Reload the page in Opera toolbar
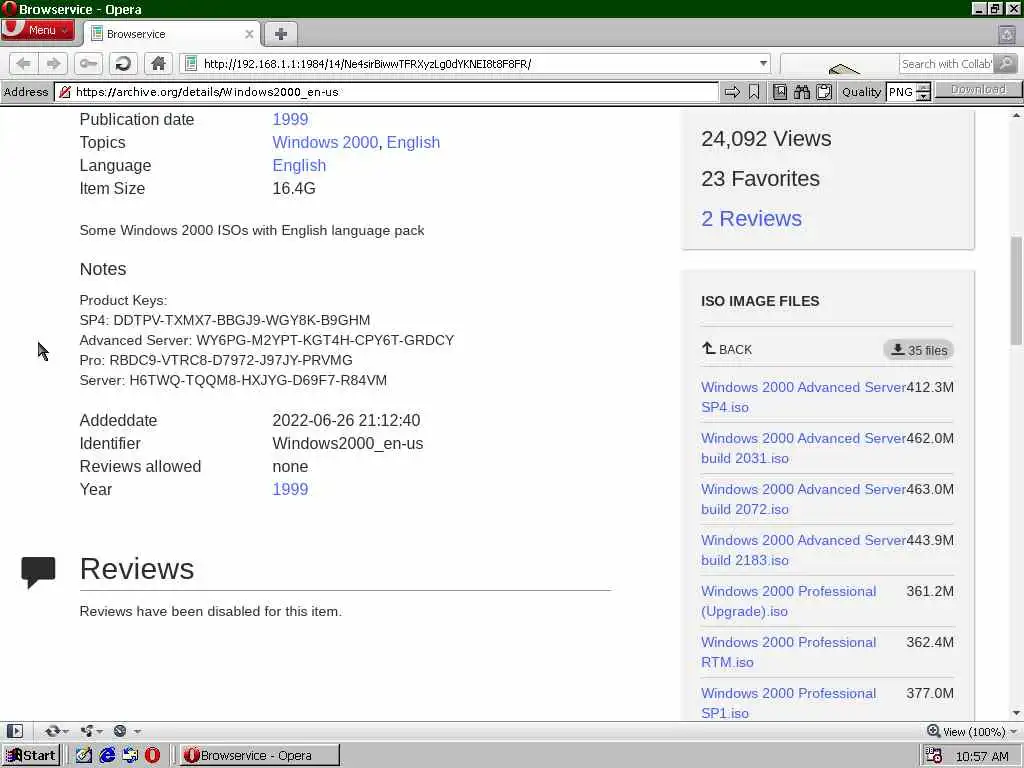1024x768 pixels. pyautogui.click(x=123, y=63)
